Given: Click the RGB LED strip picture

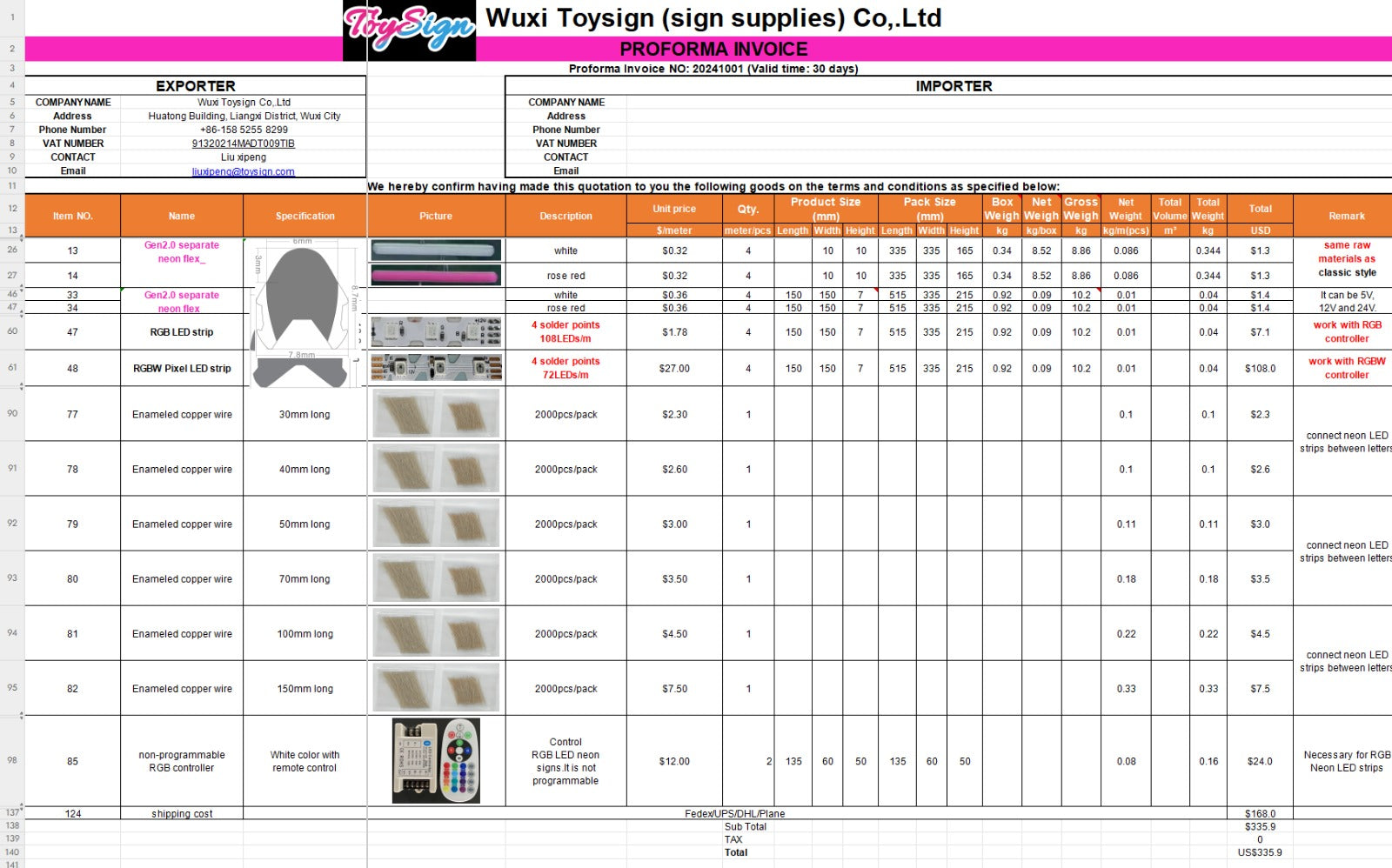Looking at the screenshot, I should 436,332.
